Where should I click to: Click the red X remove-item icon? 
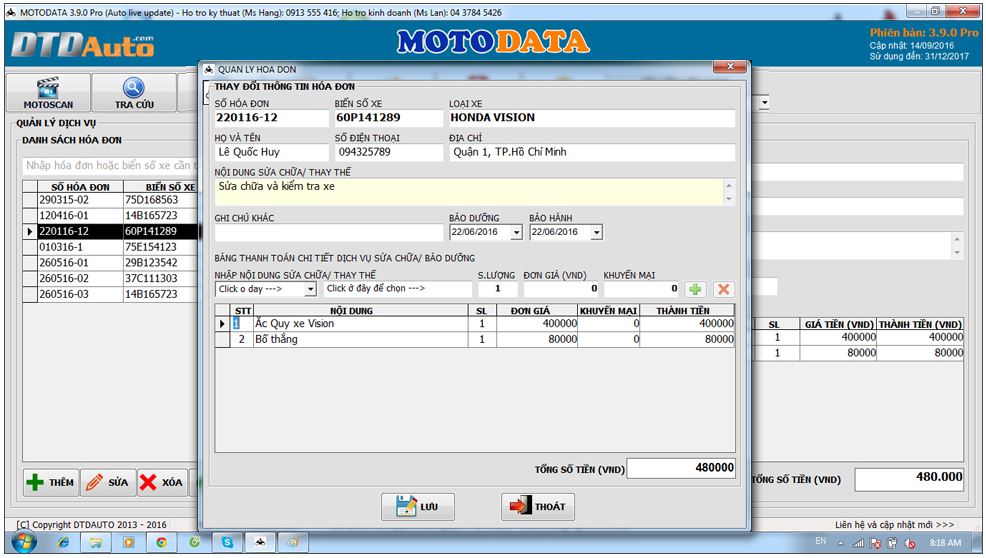coord(723,289)
